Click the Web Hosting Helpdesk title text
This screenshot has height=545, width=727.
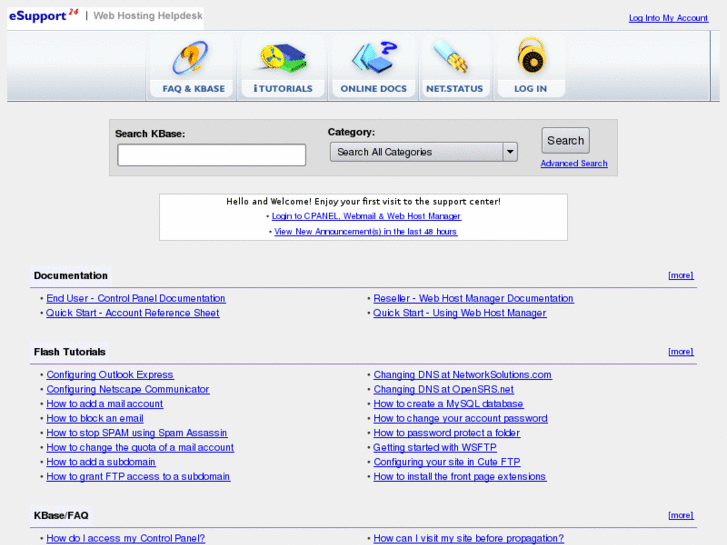click(x=148, y=16)
